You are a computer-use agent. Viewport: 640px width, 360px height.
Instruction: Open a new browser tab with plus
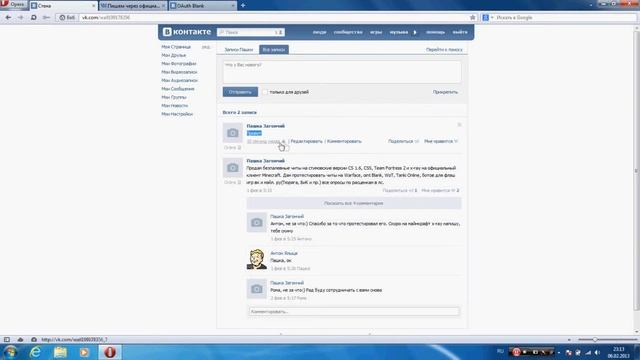(x=243, y=5)
